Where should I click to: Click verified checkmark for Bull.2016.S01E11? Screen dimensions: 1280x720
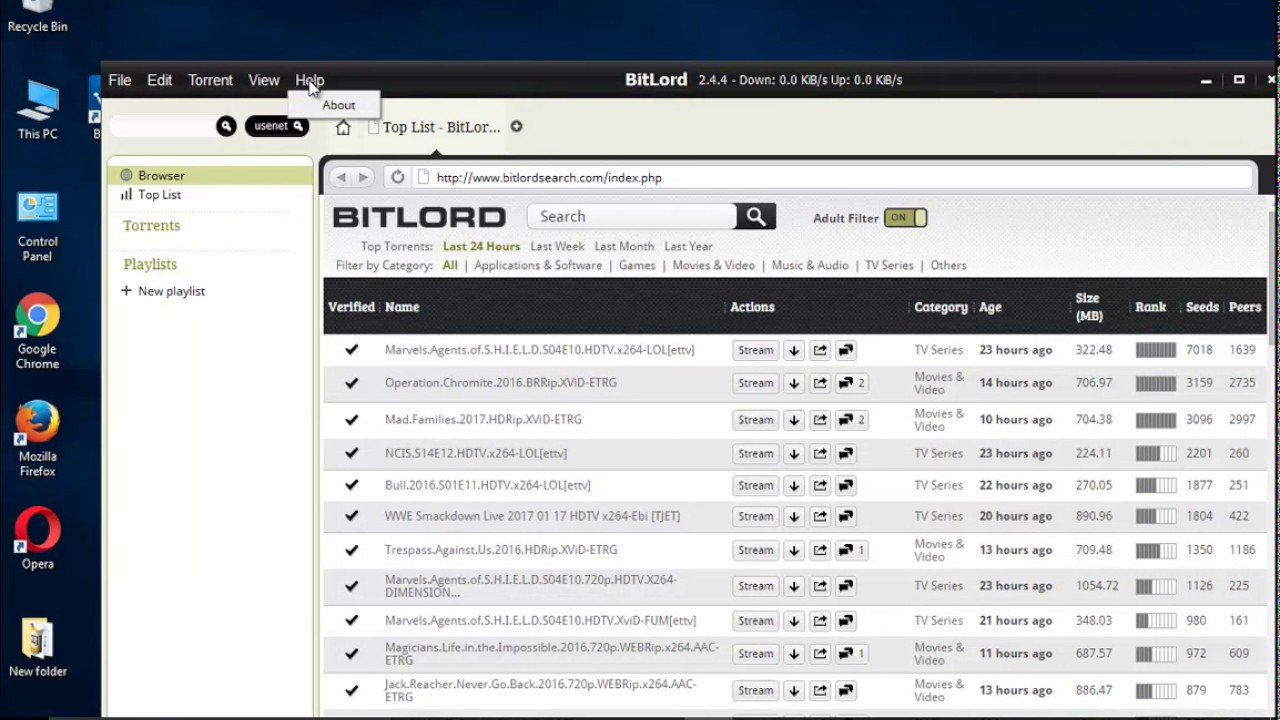(351, 485)
